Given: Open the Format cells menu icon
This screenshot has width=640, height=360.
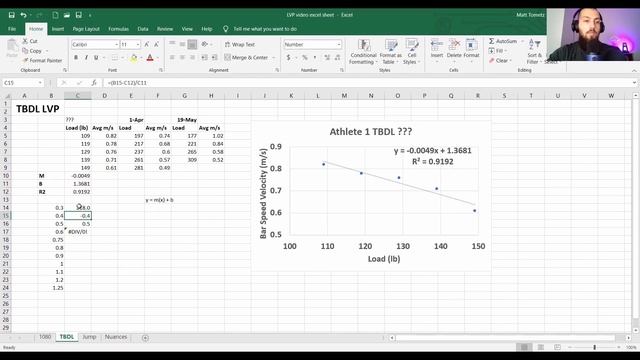Looking at the screenshot, I should click(x=471, y=45).
